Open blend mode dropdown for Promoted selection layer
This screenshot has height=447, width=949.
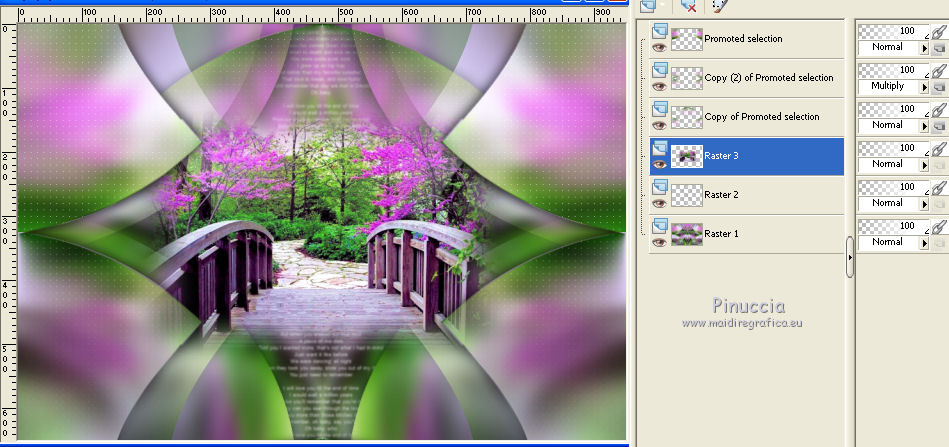click(924, 48)
